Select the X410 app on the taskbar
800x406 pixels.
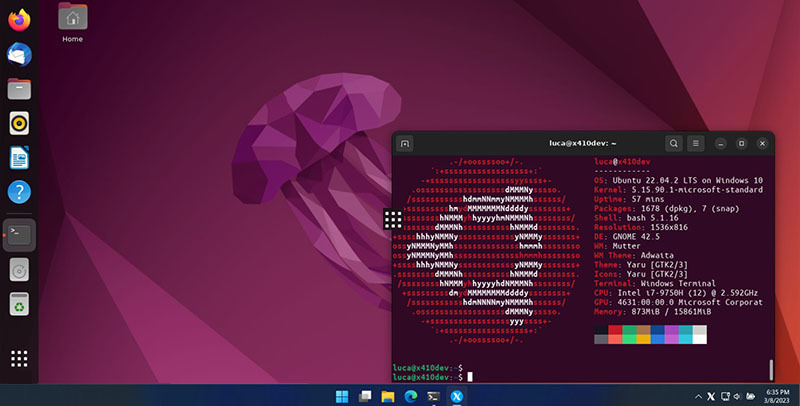click(x=457, y=396)
